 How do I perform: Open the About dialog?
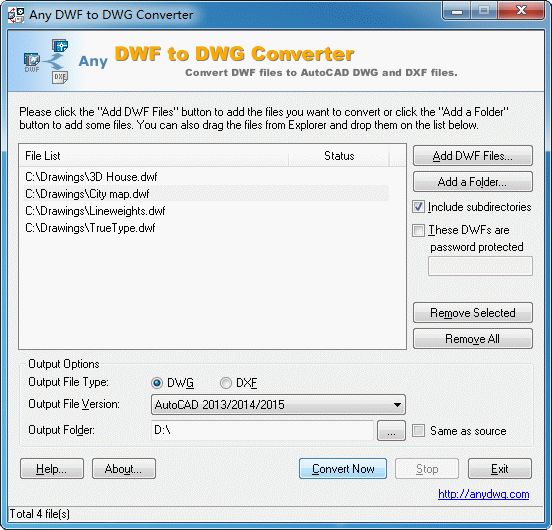[124, 469]
